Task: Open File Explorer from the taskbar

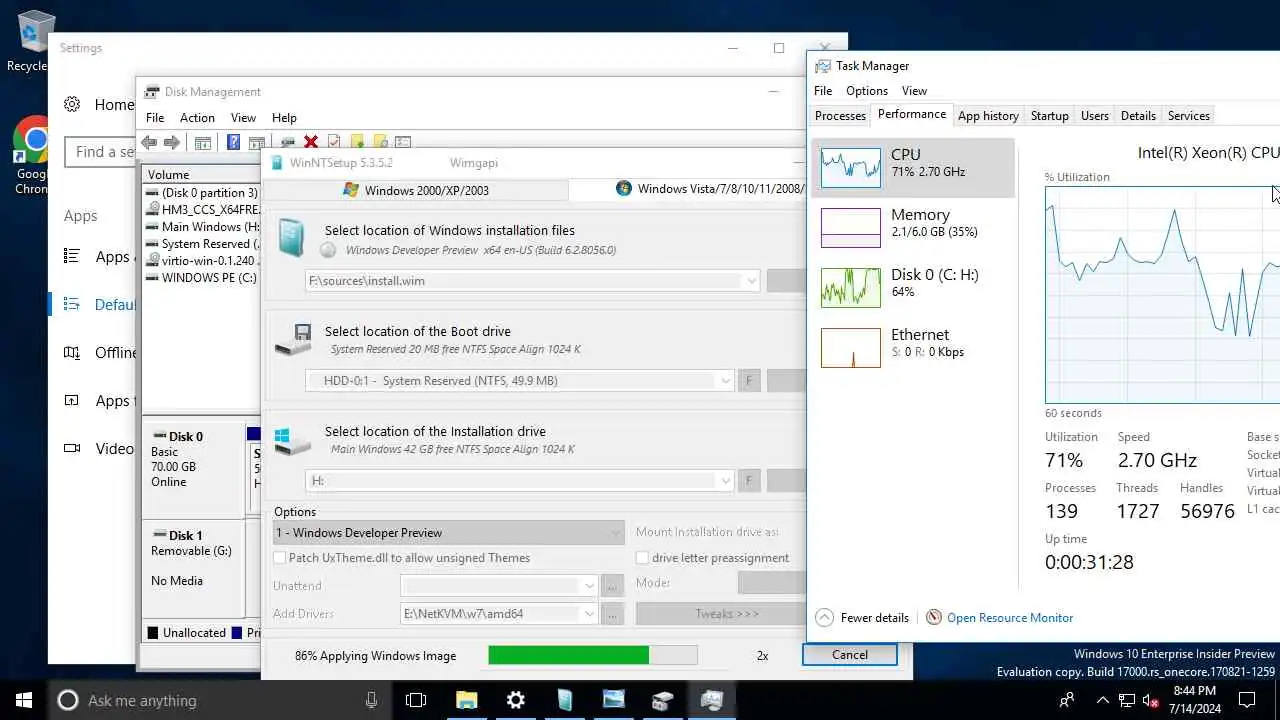Action: pos(467,700)
